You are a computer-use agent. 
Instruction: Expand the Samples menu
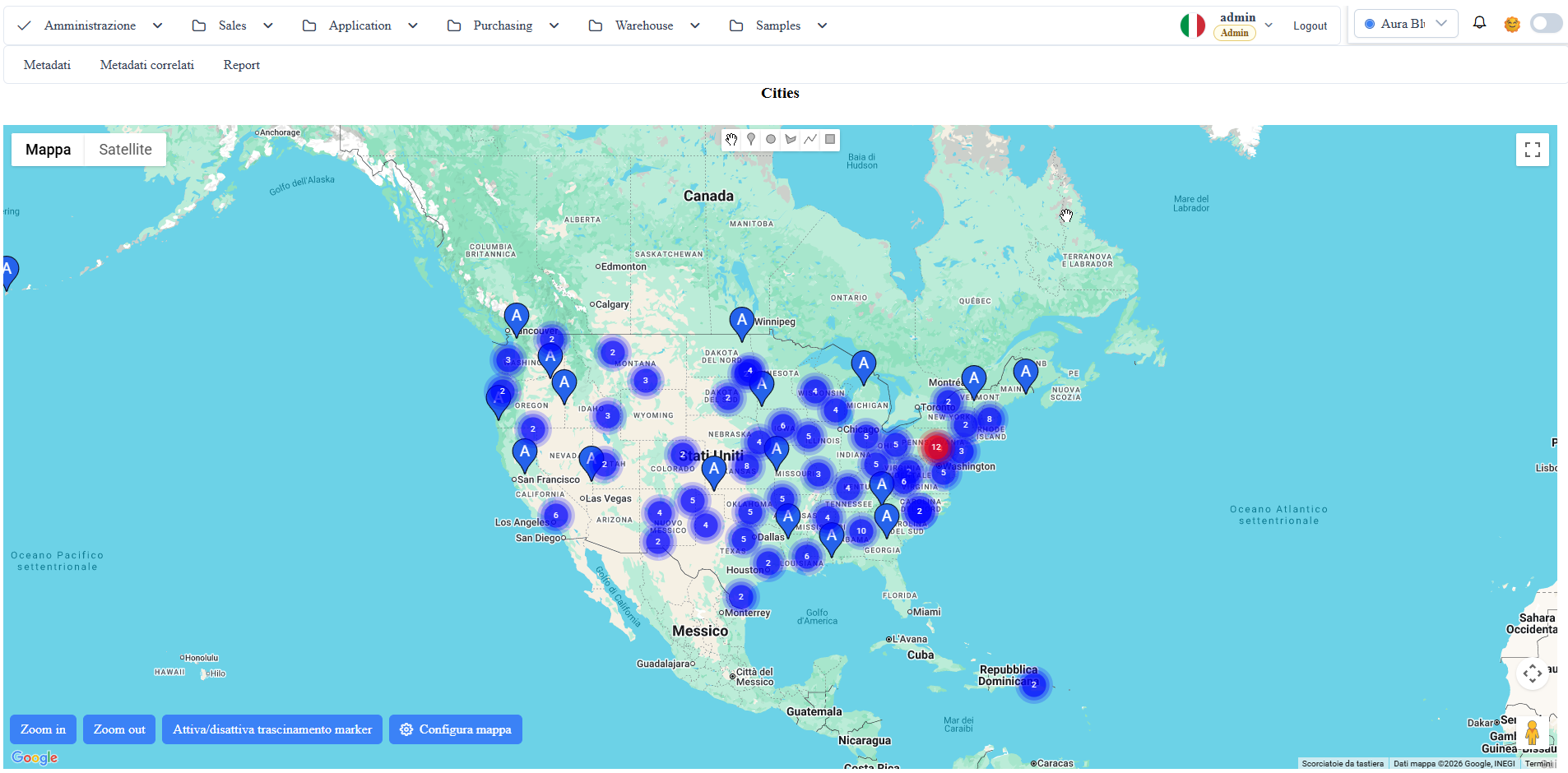click(778, 25)
